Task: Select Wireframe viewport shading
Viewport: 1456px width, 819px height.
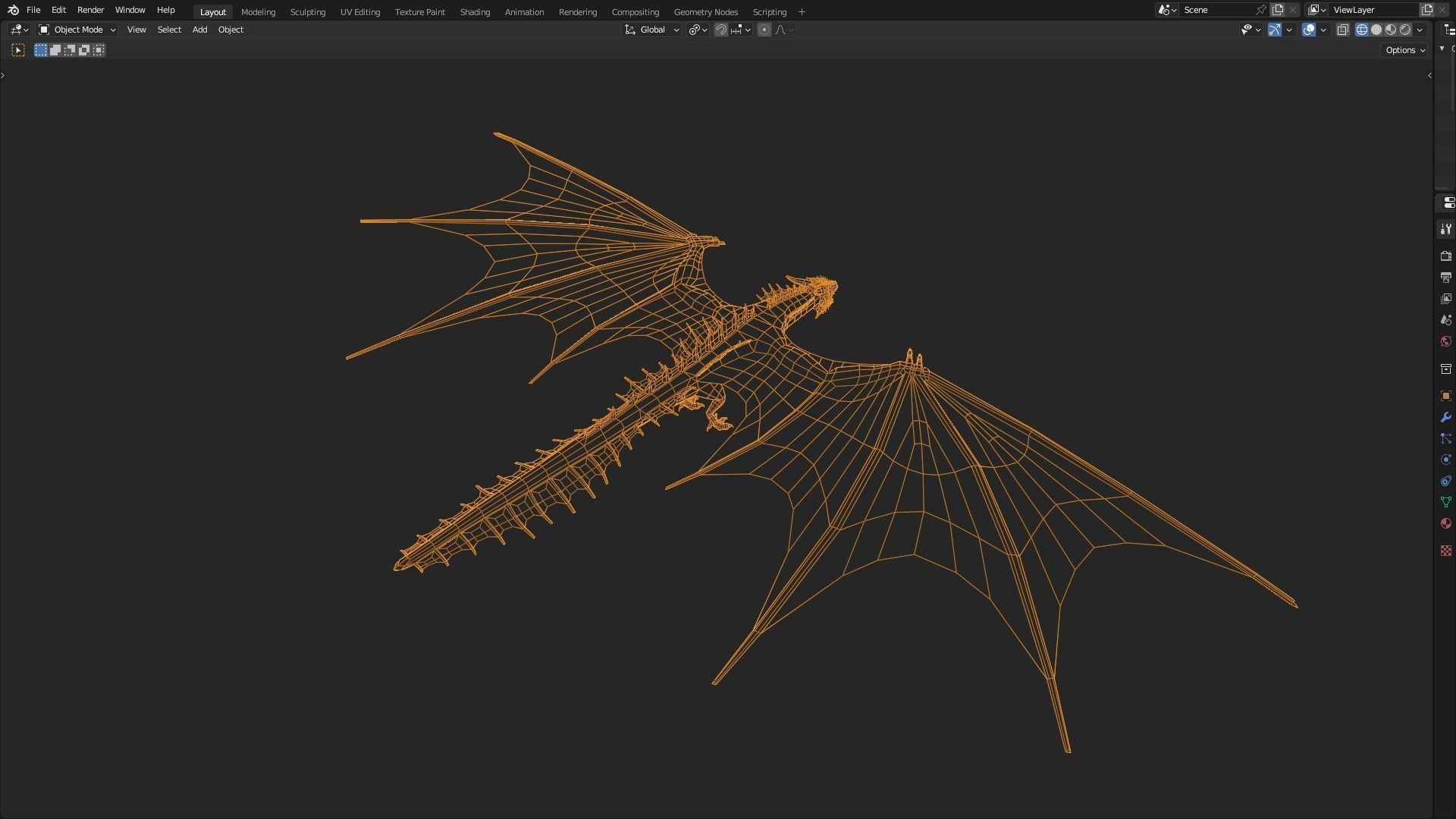Action: pos(1362,30)
